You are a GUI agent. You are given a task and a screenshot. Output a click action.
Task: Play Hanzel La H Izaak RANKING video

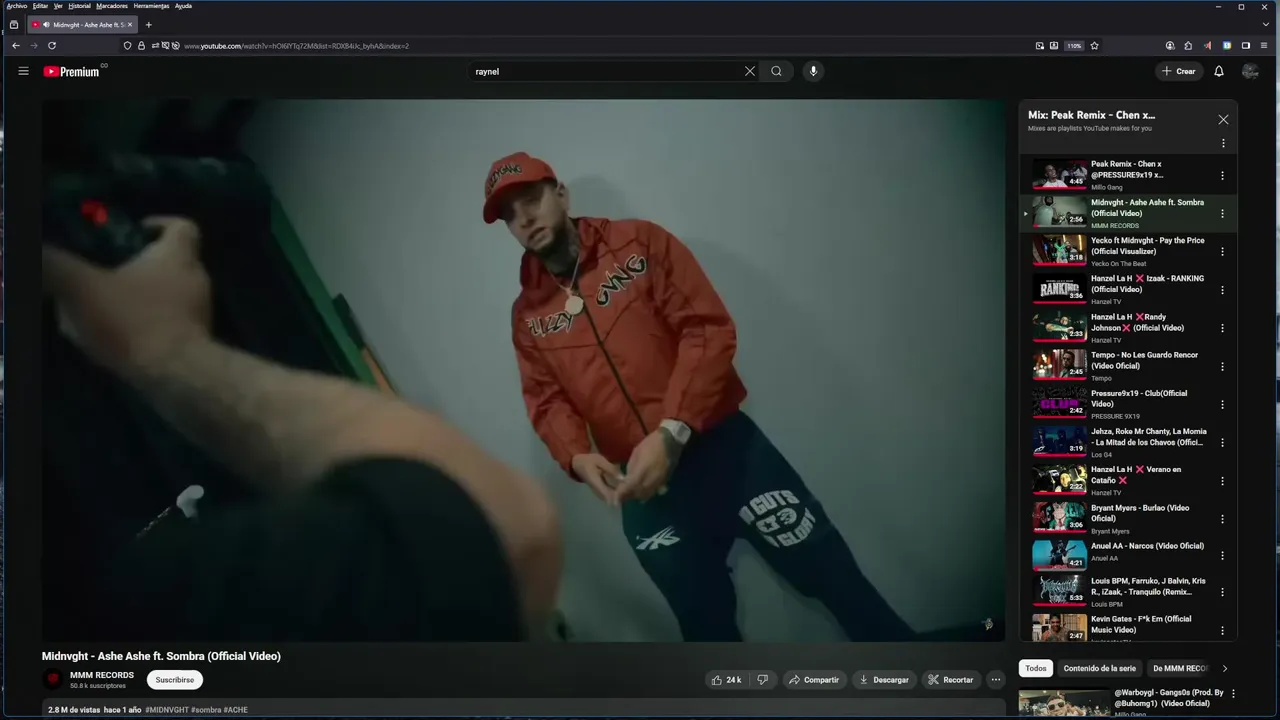(1059, 289)
